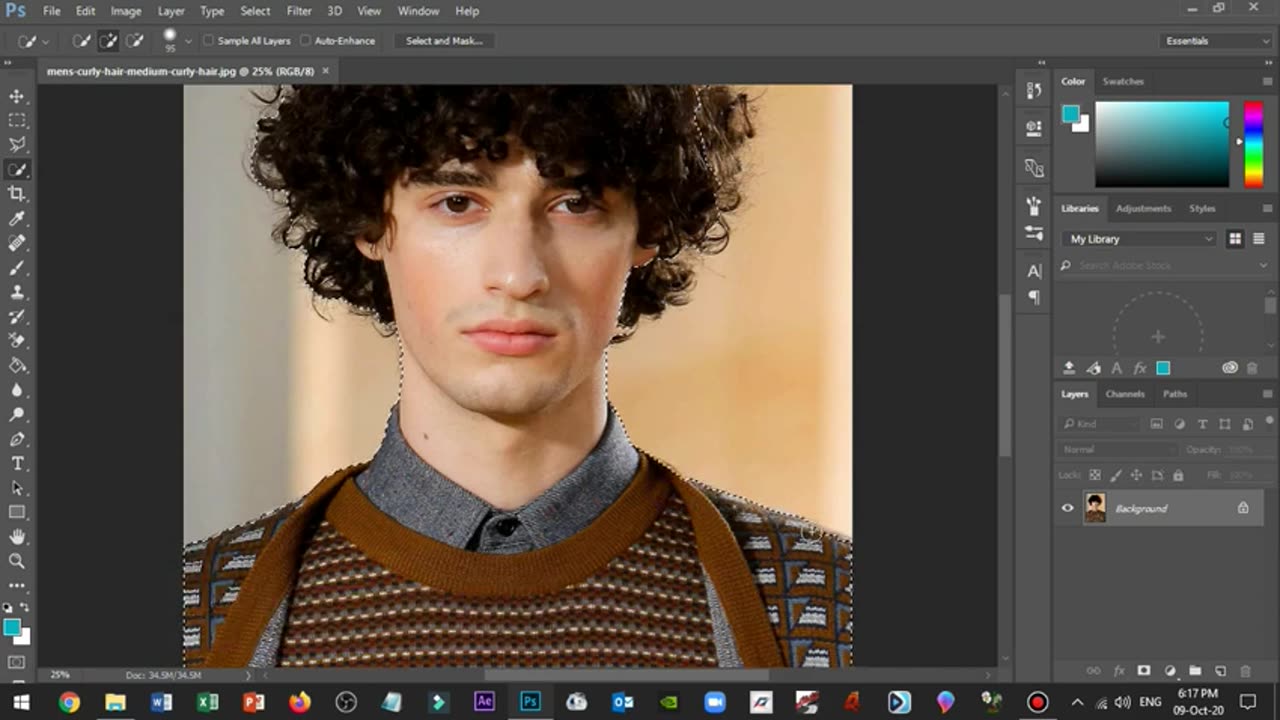The width and height of the screenshot is (1280, 720).
Task: Select the Healing Brush tool
Action: (17, 243)
